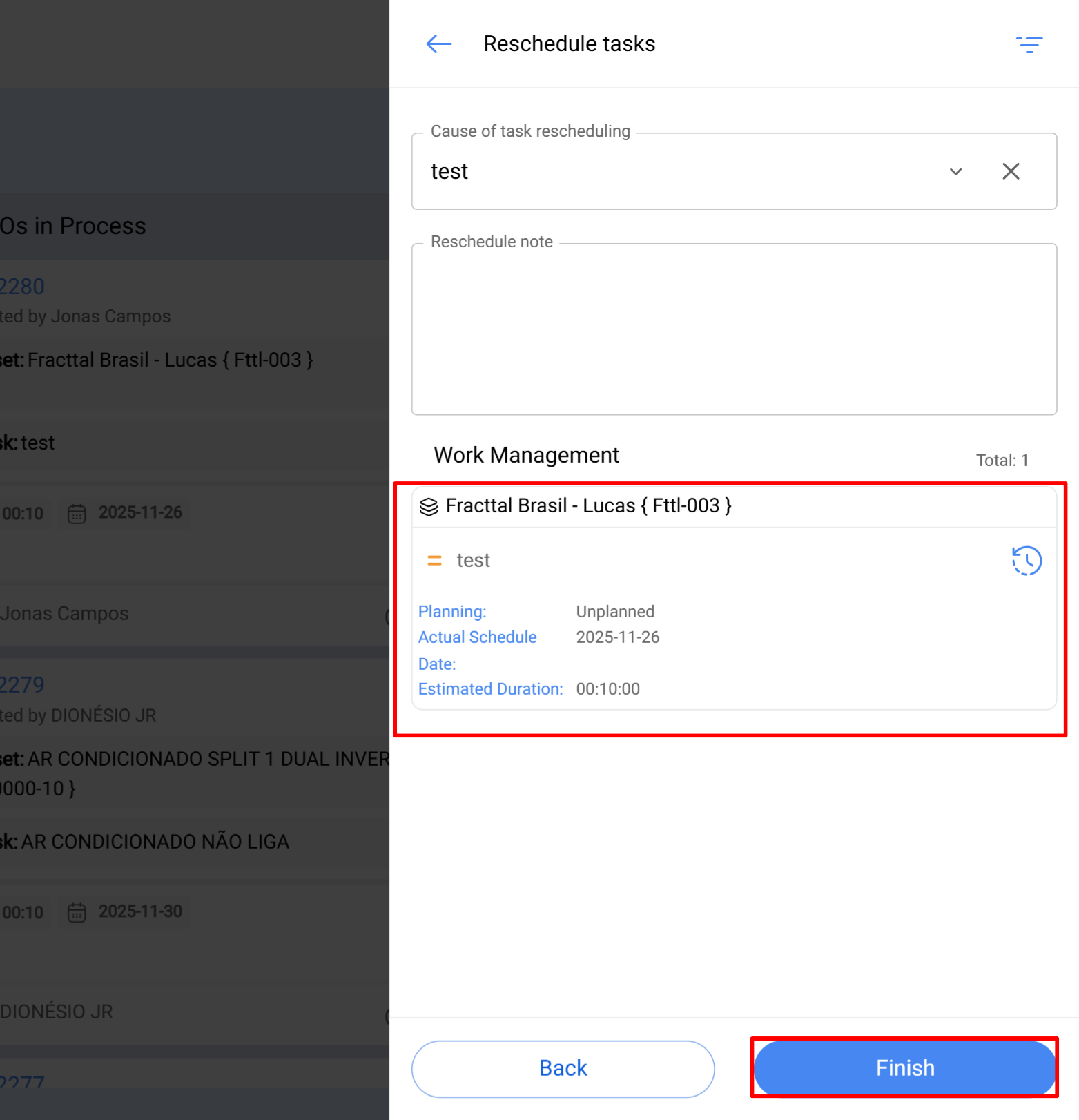Image resolution: width=1079 pixels, height=1120 pixels.
Task: Click the calendar icon next to 2025-11-26
Action: (77, 514)
